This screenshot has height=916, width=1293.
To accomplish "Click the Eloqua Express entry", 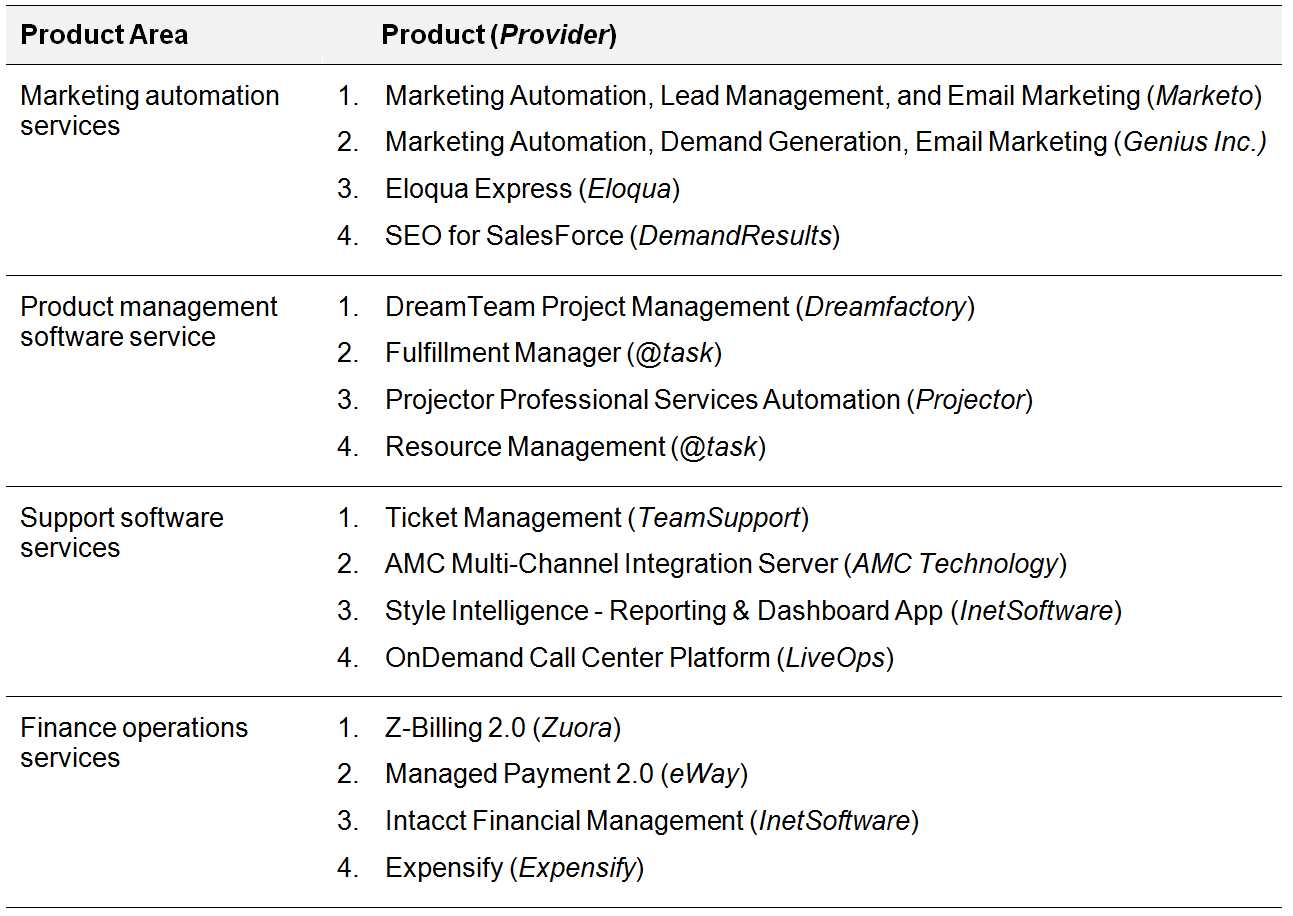I will 533,189.
